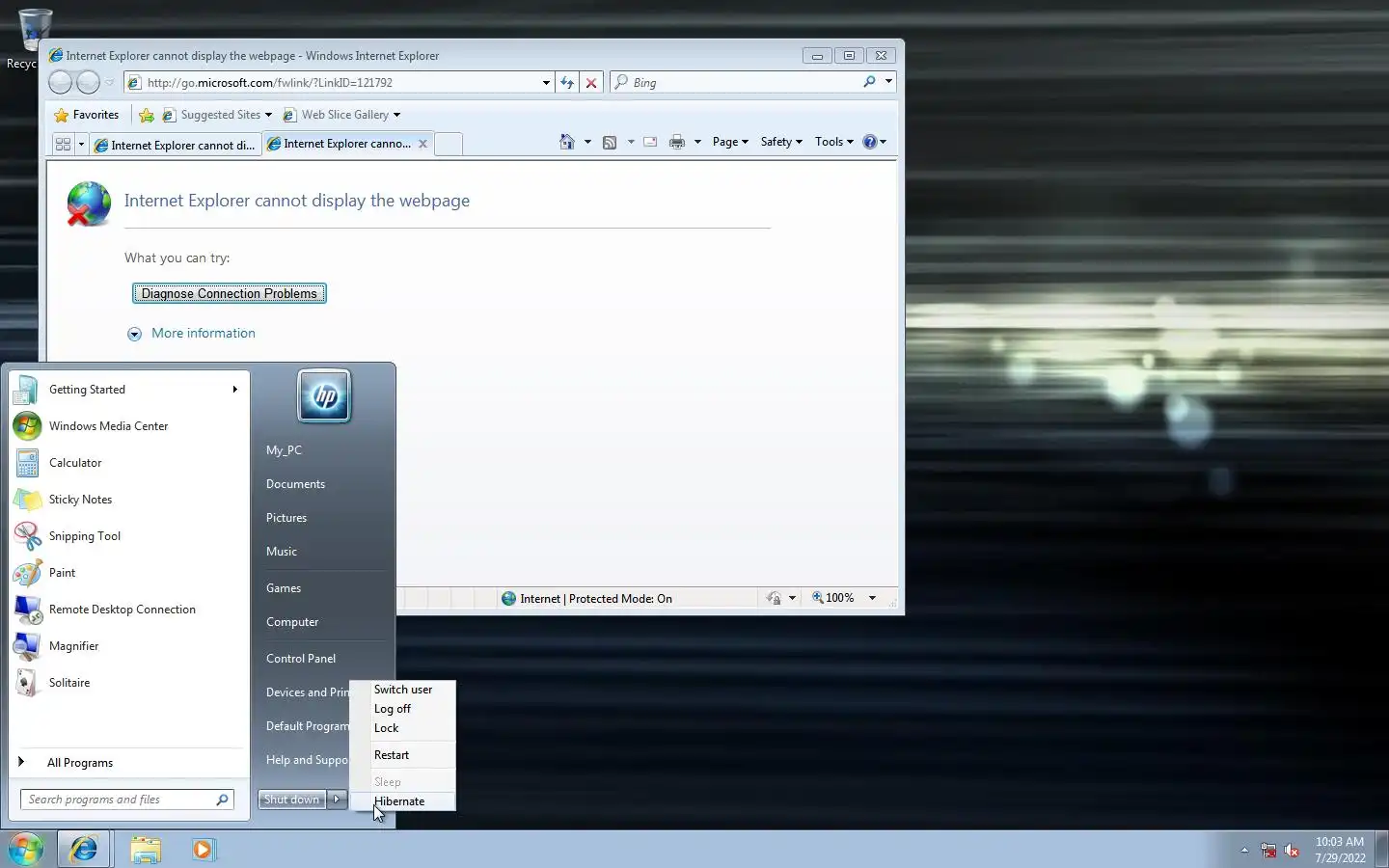Click the Refresh button beside address bar
This screenshot has height=868, width=1389.
coord(567,83)
